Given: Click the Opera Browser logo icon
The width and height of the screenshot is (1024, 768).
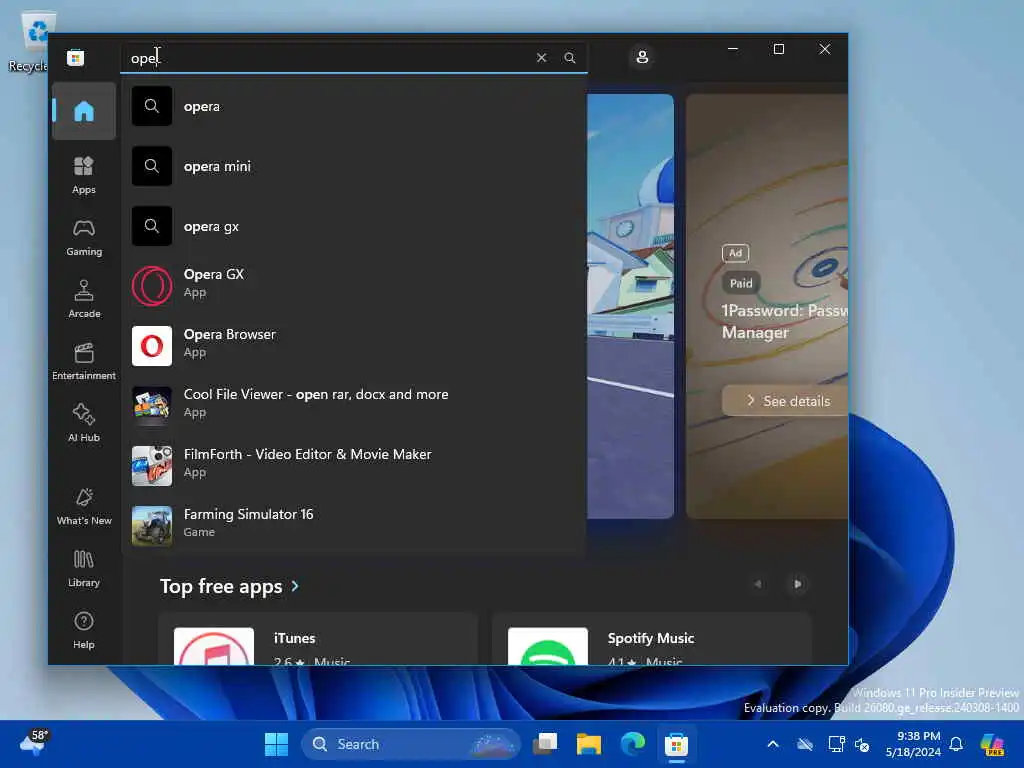Looking at the screenshot, I should pyautogui.click(x=152, y=345).
